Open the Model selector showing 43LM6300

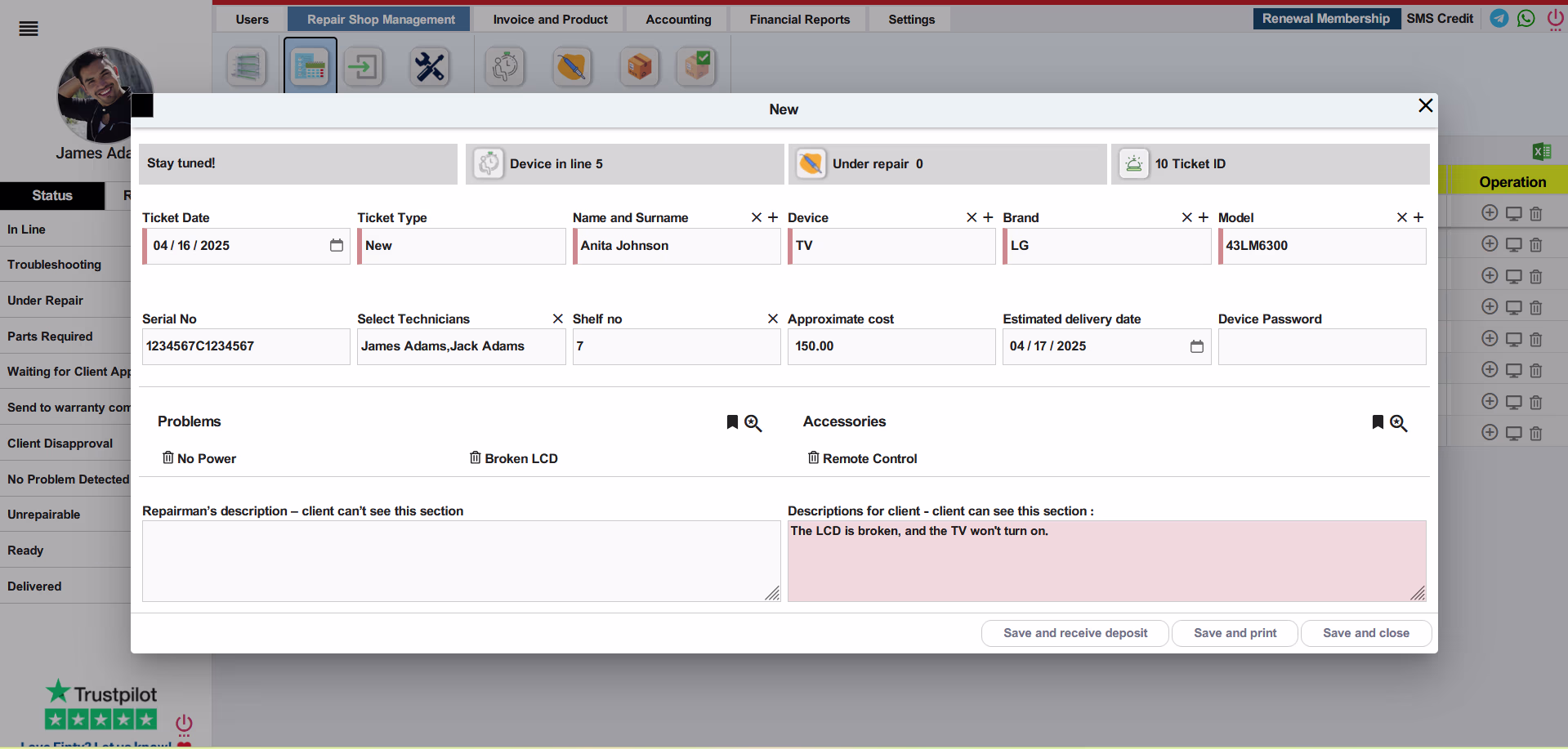pos(1322,246)
